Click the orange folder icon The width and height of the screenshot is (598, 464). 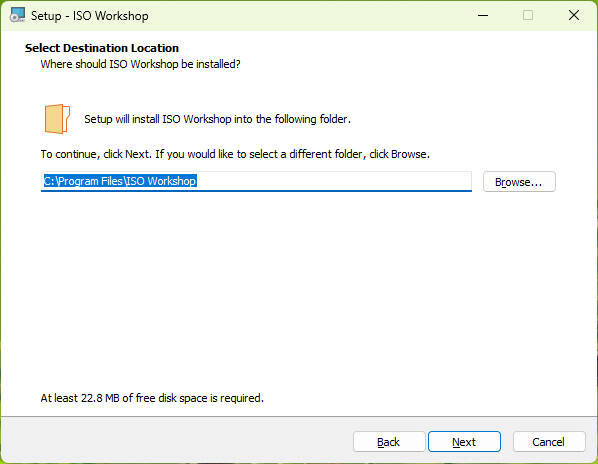pyautogui.click(x=57, y=119)
